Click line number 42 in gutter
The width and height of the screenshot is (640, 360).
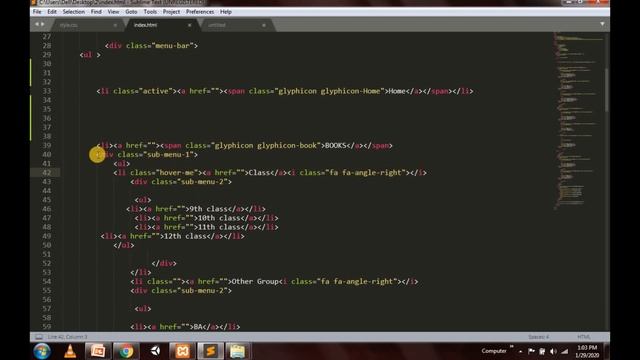coord(47,173)
